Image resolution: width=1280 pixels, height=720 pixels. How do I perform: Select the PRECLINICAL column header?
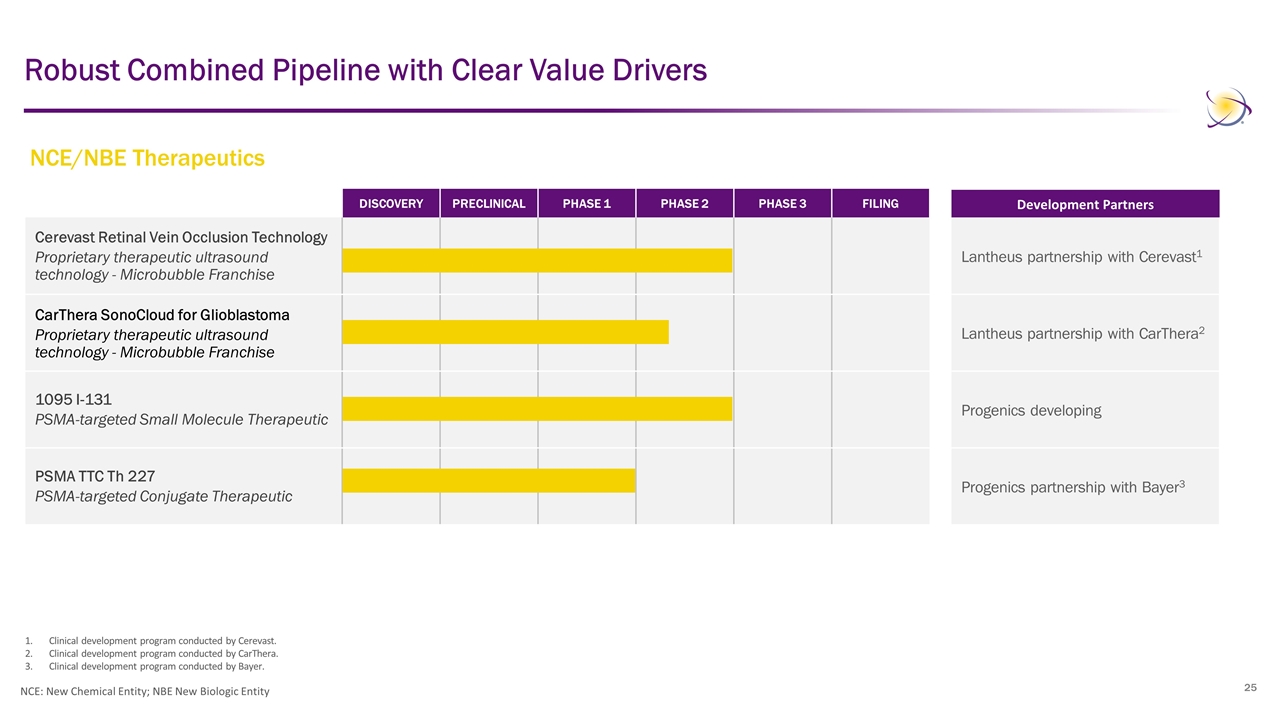489,204
